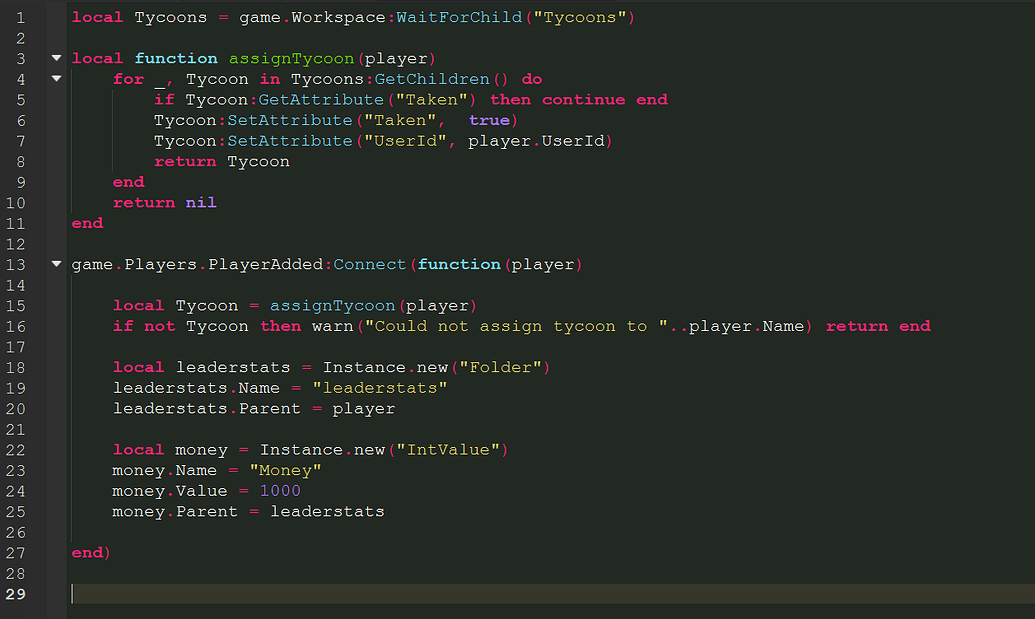This screenshot has width=1035, height=619.
Task: Place cursor at the return nil statement
Action: (x=165, y=202)
